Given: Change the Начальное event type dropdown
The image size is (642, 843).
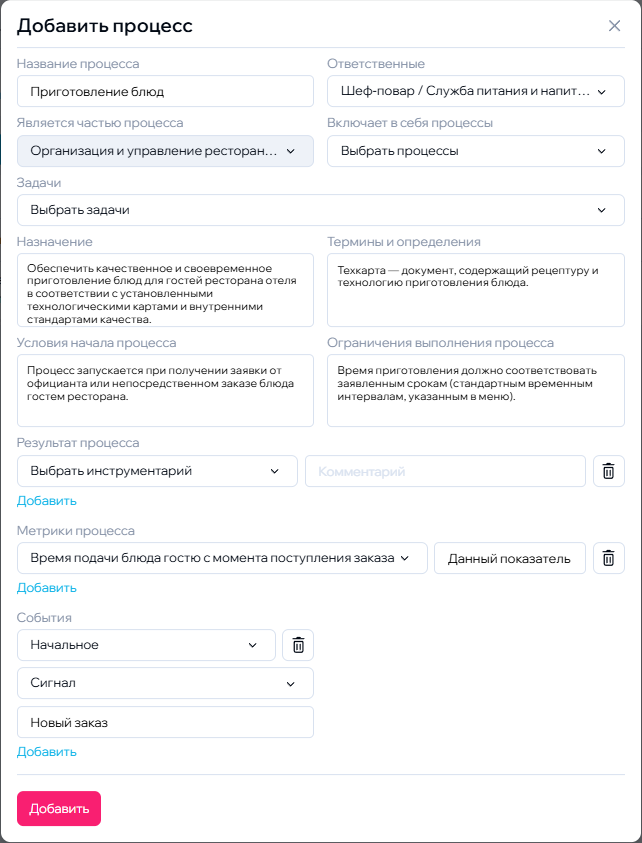Looking at the screenshot, I should pyautogui.click(x=146, y=645).
